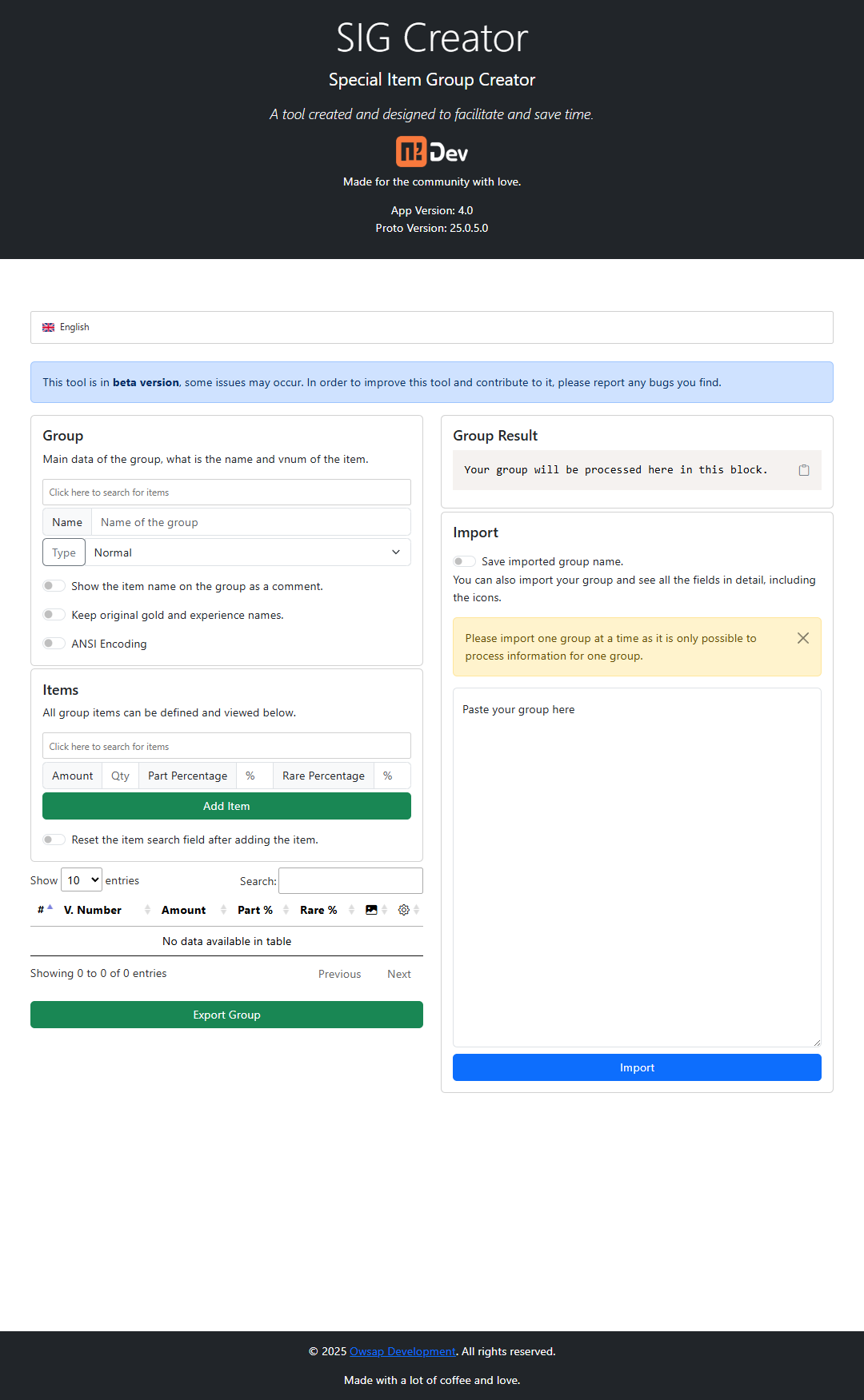Click the image icon in the items table header
This screenshot has height=1400, width=864.
[371, 909]
